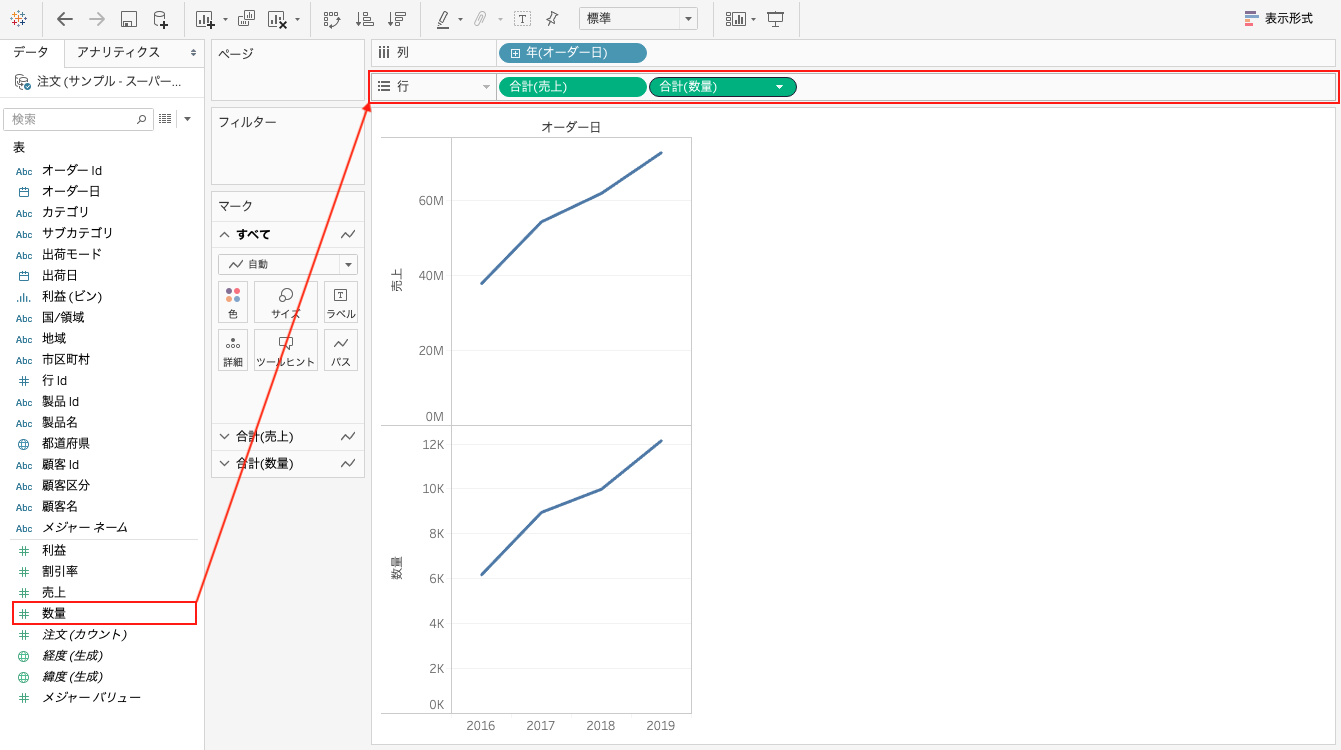Expand the 合計(売上) marks section
The width and height of the screenshot is (1341, 750).
click(225, 437)
